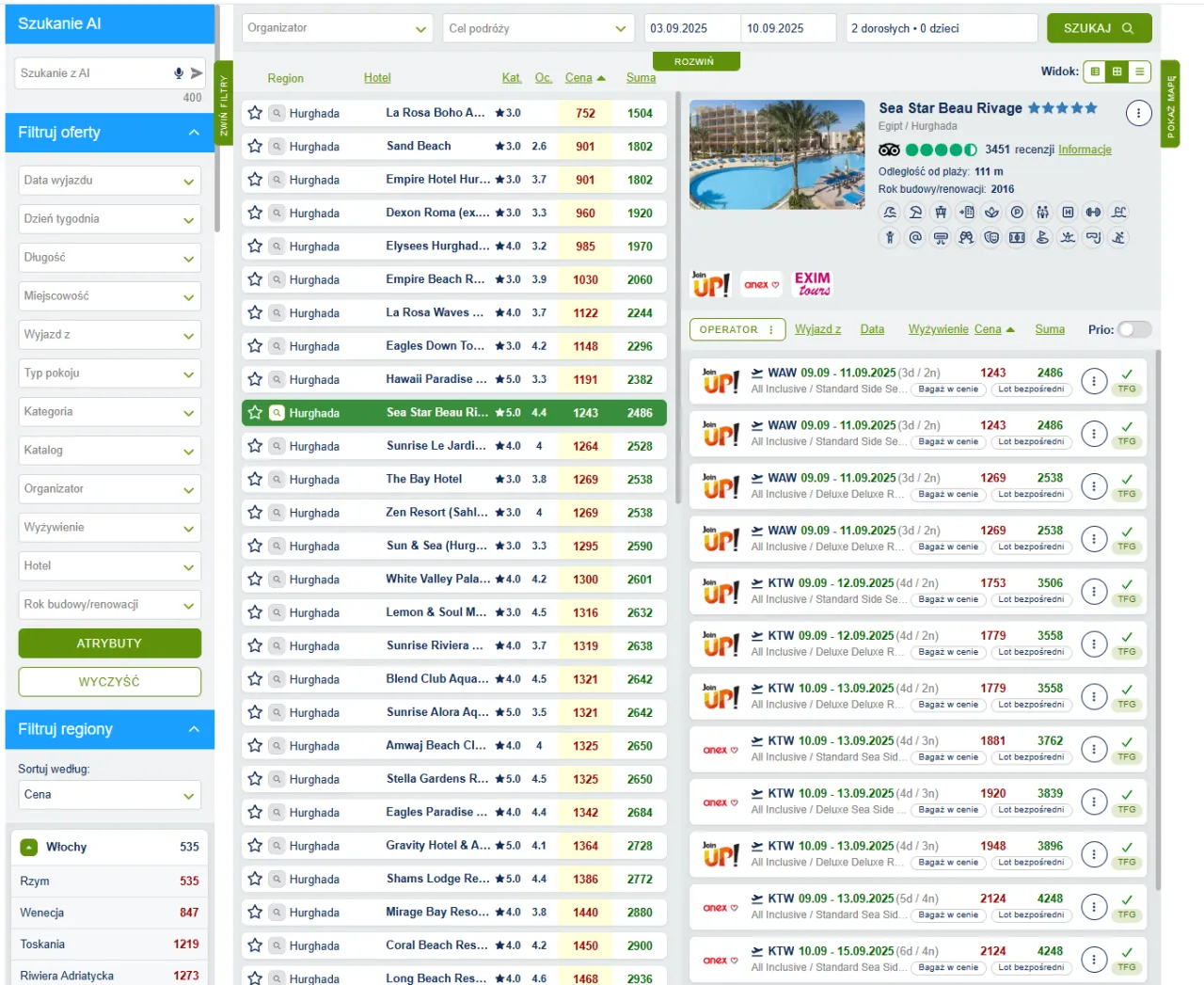Favorite the Sand Beach hotel with its star
Viewport: 1204px width, 985px height.
click(255, 147)
